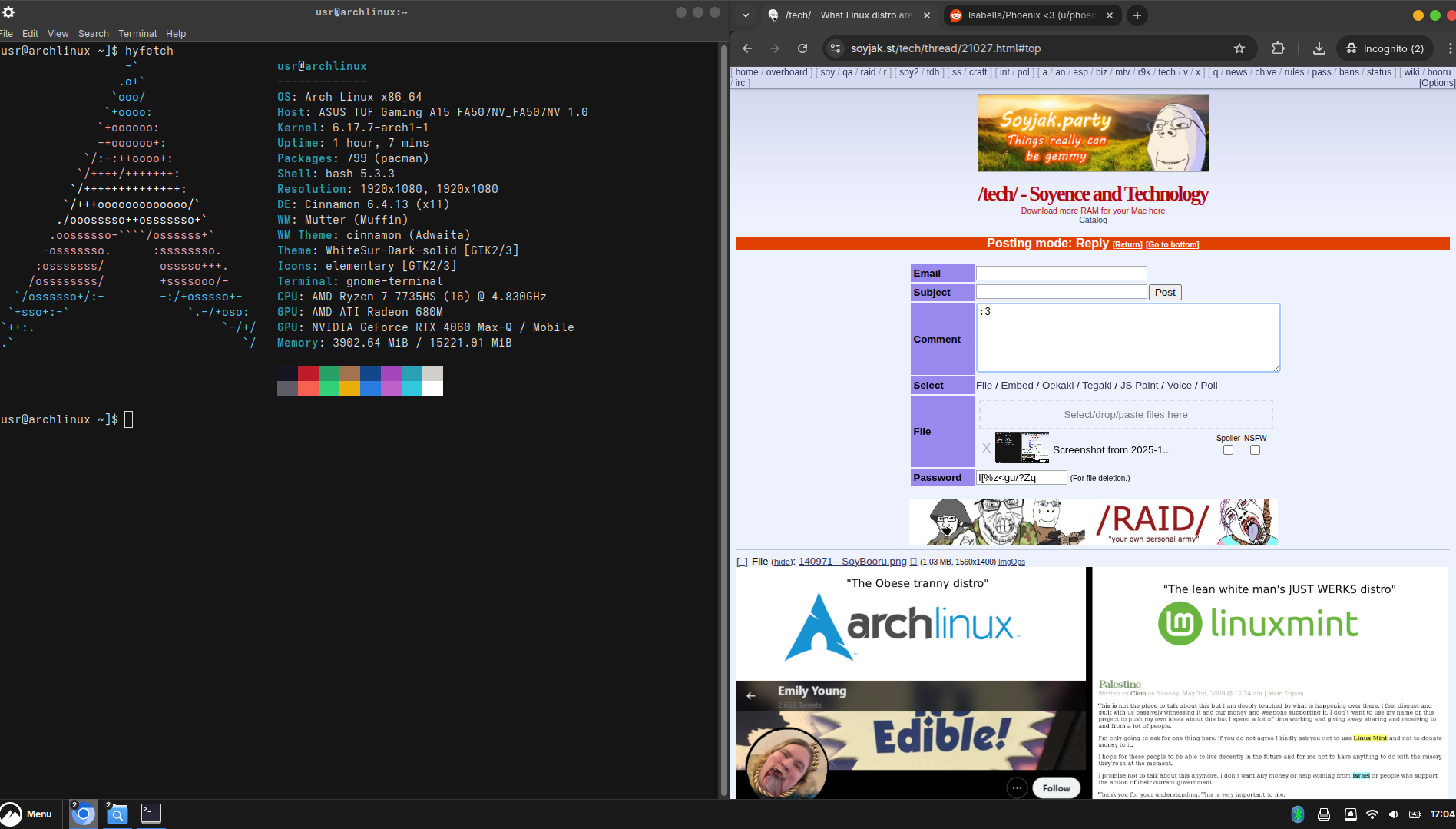Open the tab search dropdown chevron
Image resolution: width=1456 pixels, height=829 pixels.
(x=745, y=15)
